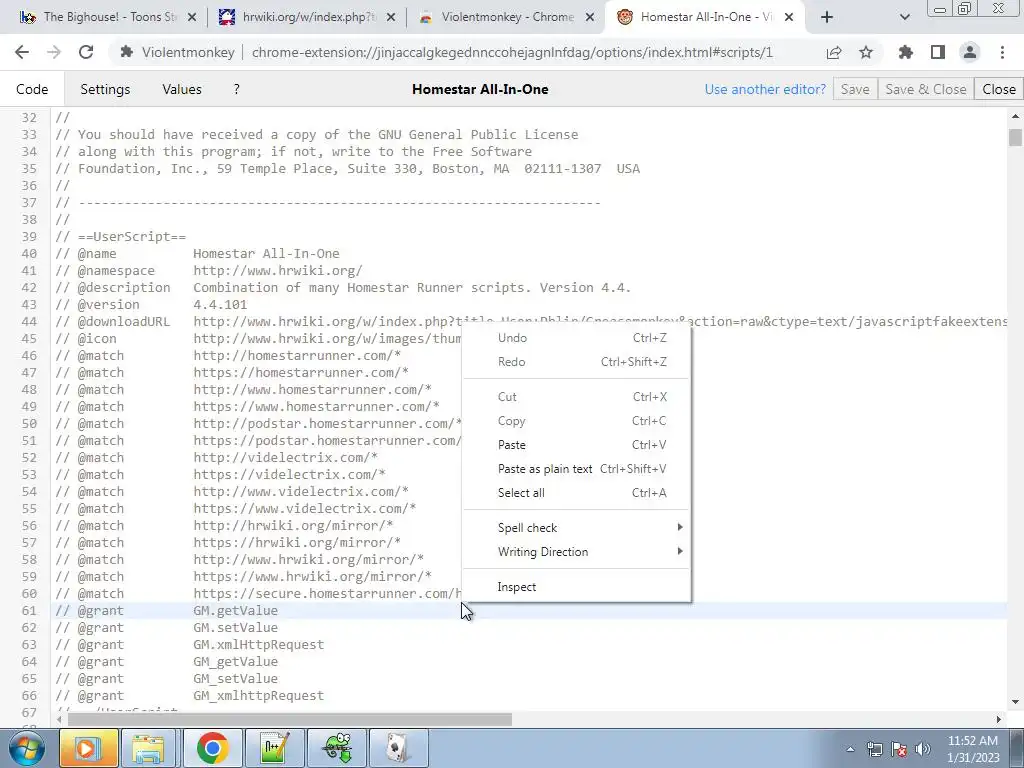Click the GM.xmlHttpRequest grant line

point(190,645)
